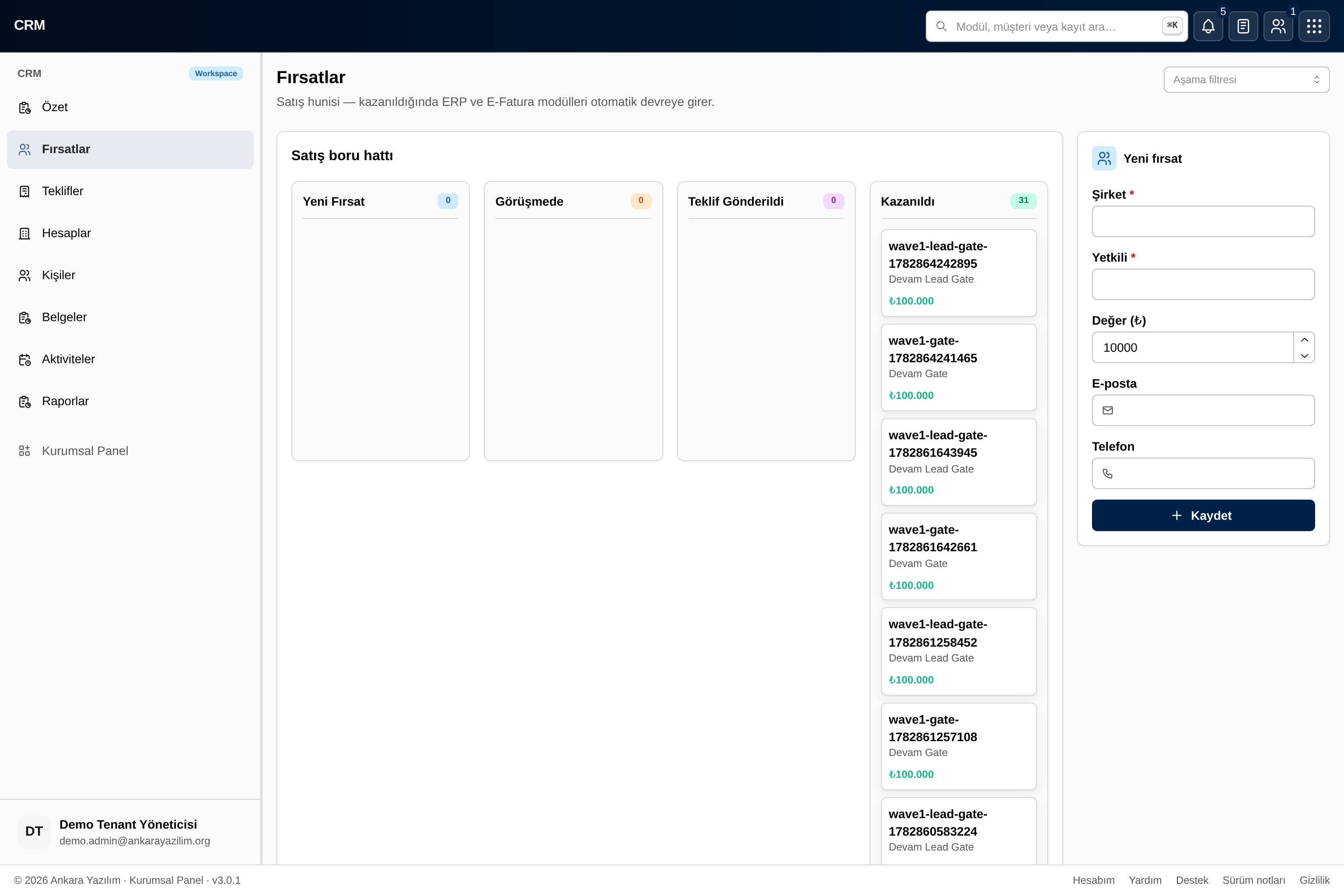Click the Kurumsal Panel grid icon
Viewport: 1344px width, 896px height.
pyautogui.click(x=24, y=451)
